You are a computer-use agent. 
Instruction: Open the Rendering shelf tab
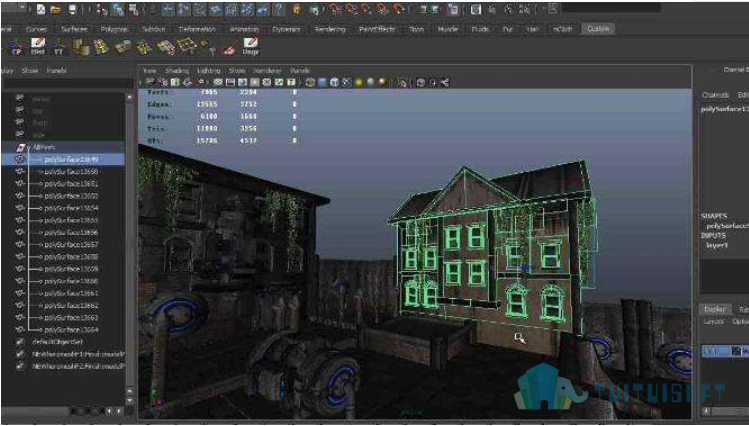pos(330,29)
